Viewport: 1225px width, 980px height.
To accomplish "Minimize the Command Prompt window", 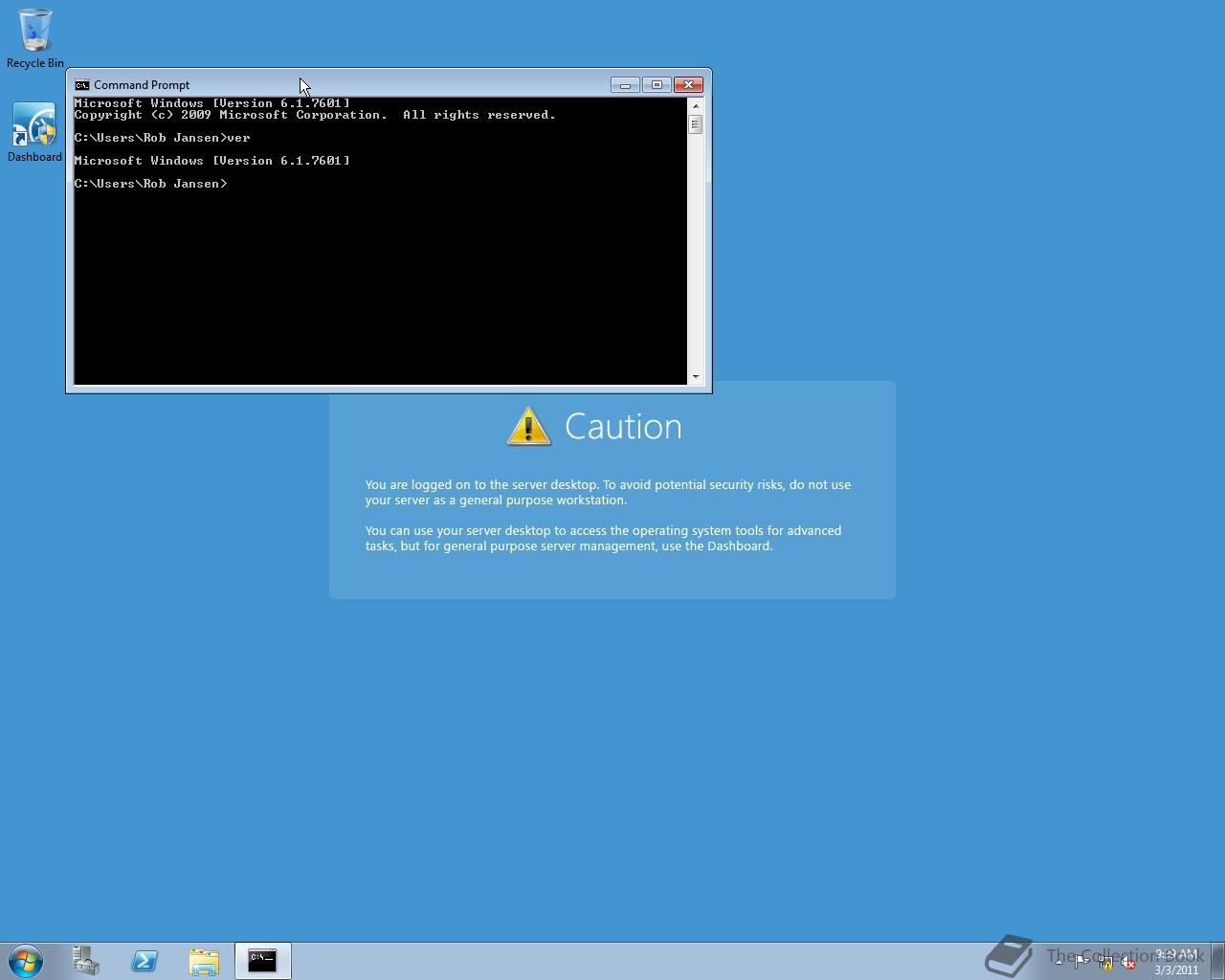I will pyautogui.click(x=625, y=85).
